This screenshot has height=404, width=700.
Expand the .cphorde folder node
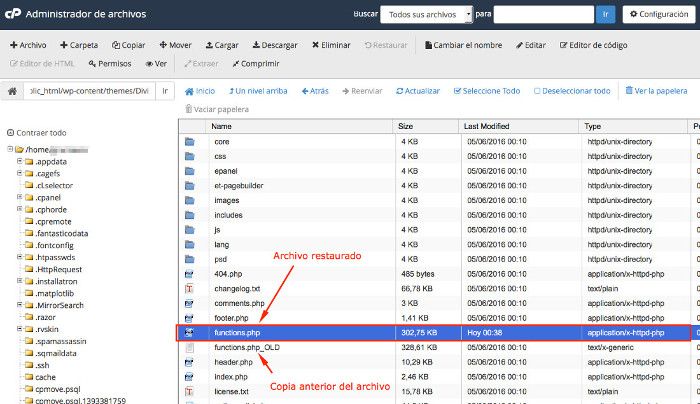pos(20,208)
